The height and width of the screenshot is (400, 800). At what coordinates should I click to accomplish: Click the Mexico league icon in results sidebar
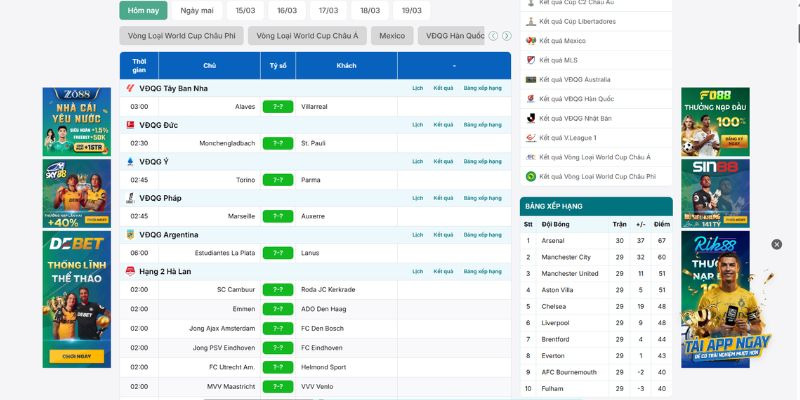[530, 41]
